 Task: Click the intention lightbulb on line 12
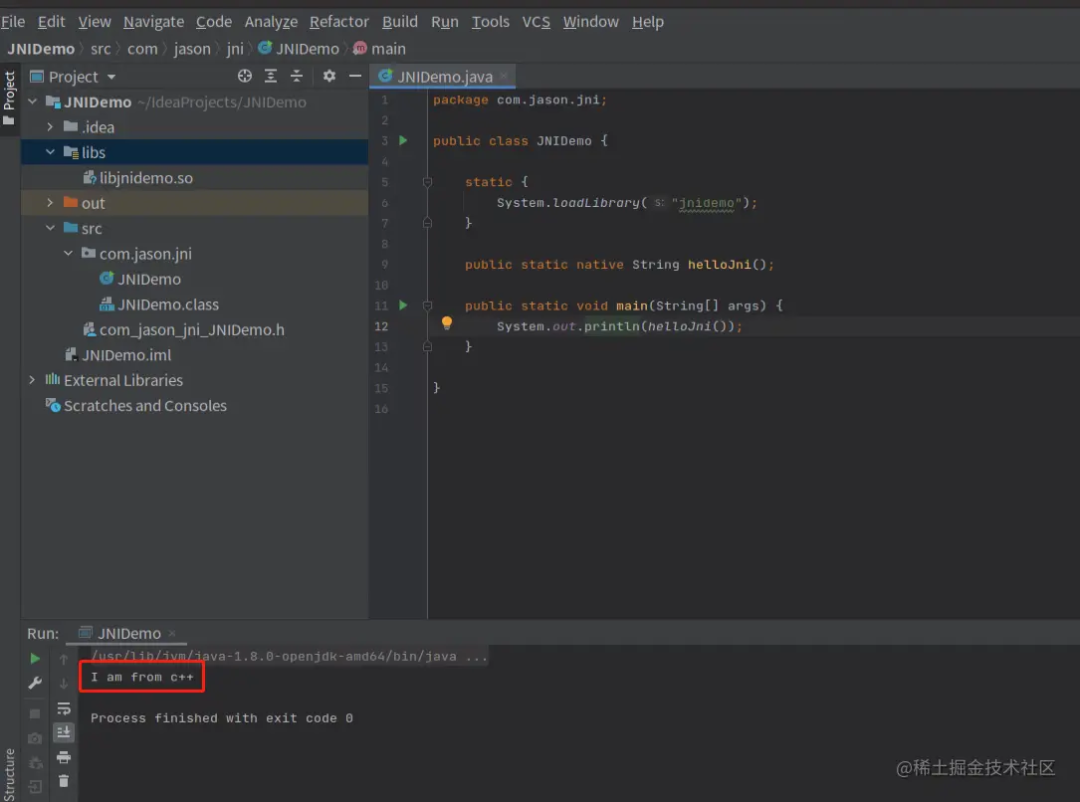(x=447, y=323)
